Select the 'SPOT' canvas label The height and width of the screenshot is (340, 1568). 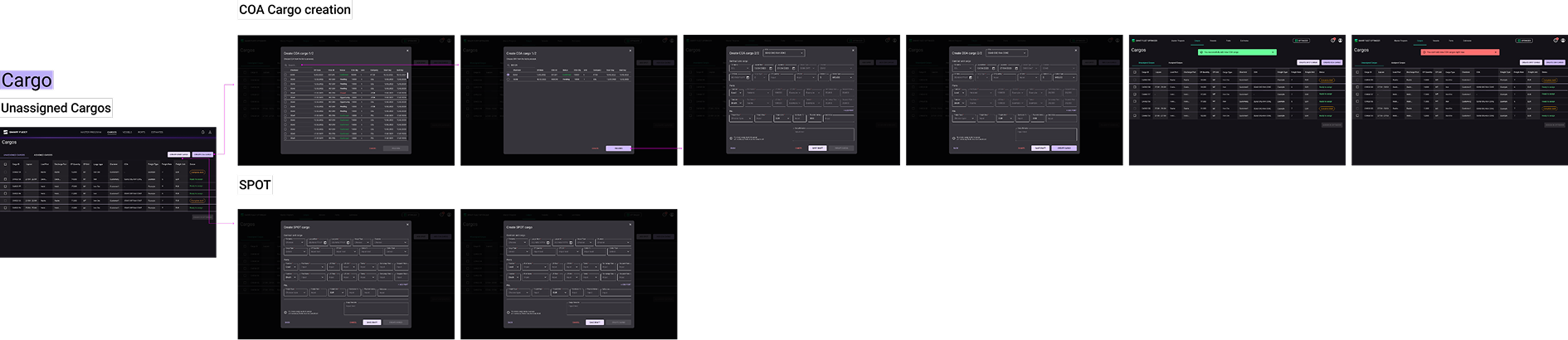click(x=255, y=184)
